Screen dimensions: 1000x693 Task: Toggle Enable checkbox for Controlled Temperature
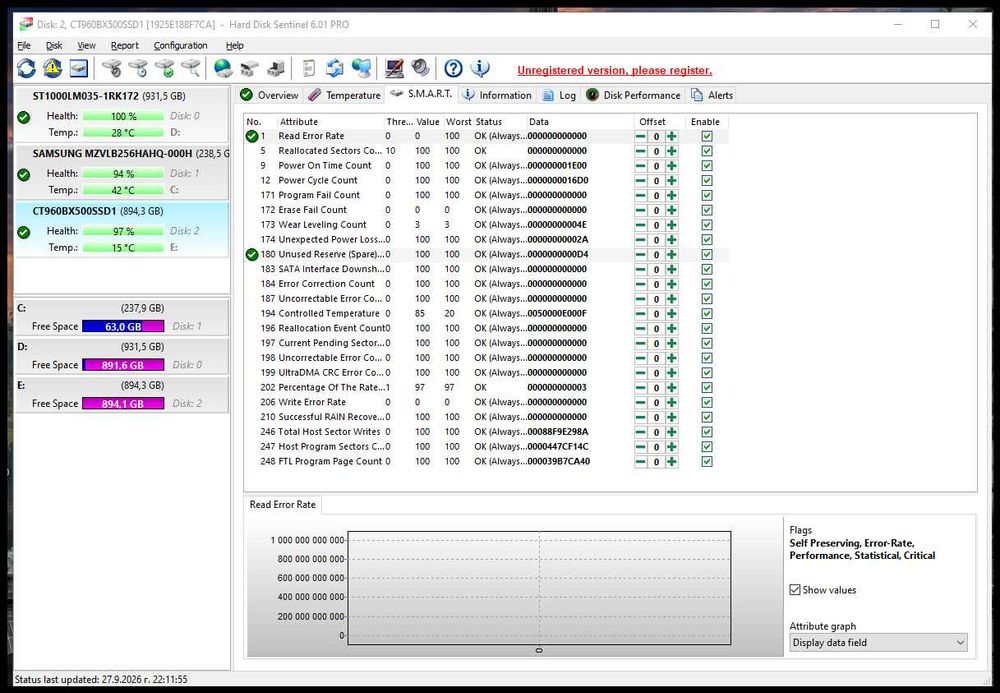click(x=707, y=314)
